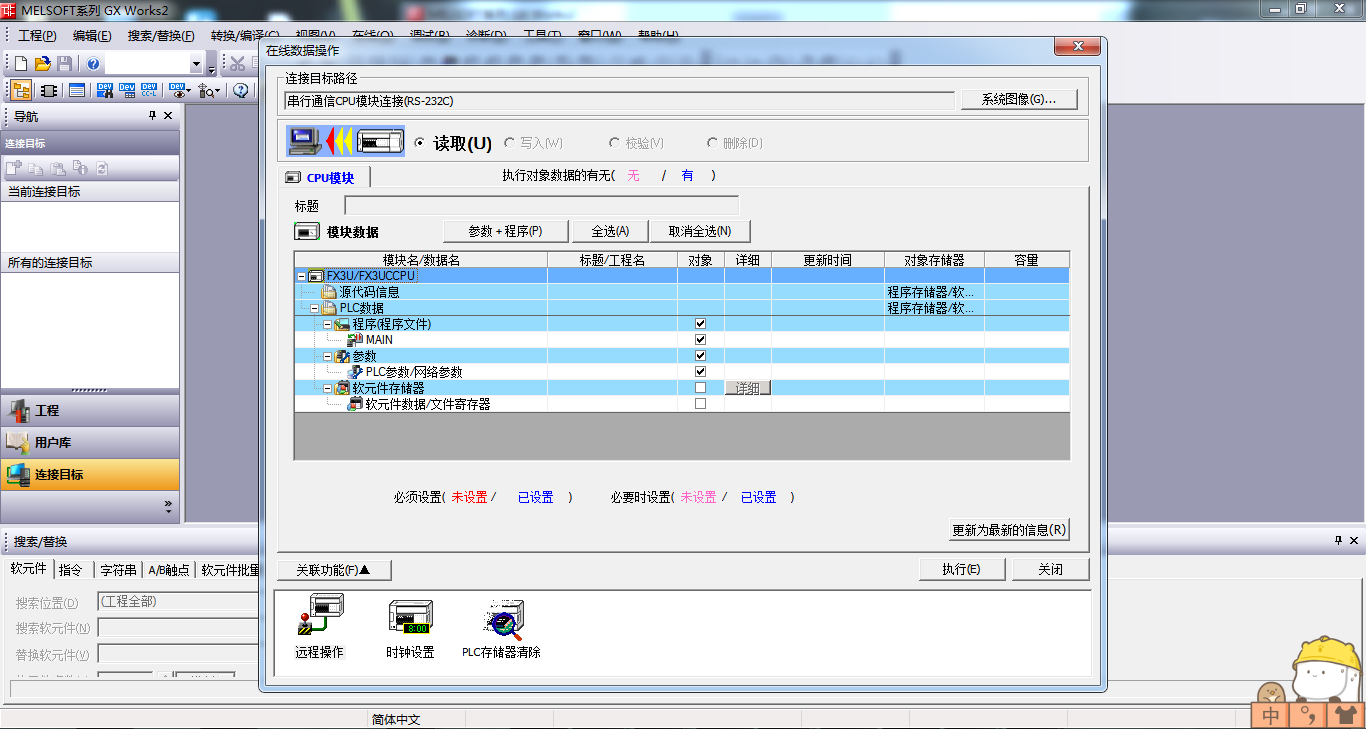Viewport: 1366px width, 729px height.
Task: Collapse the FX3U/FX3UCCPU tree node
Action: 302,276
